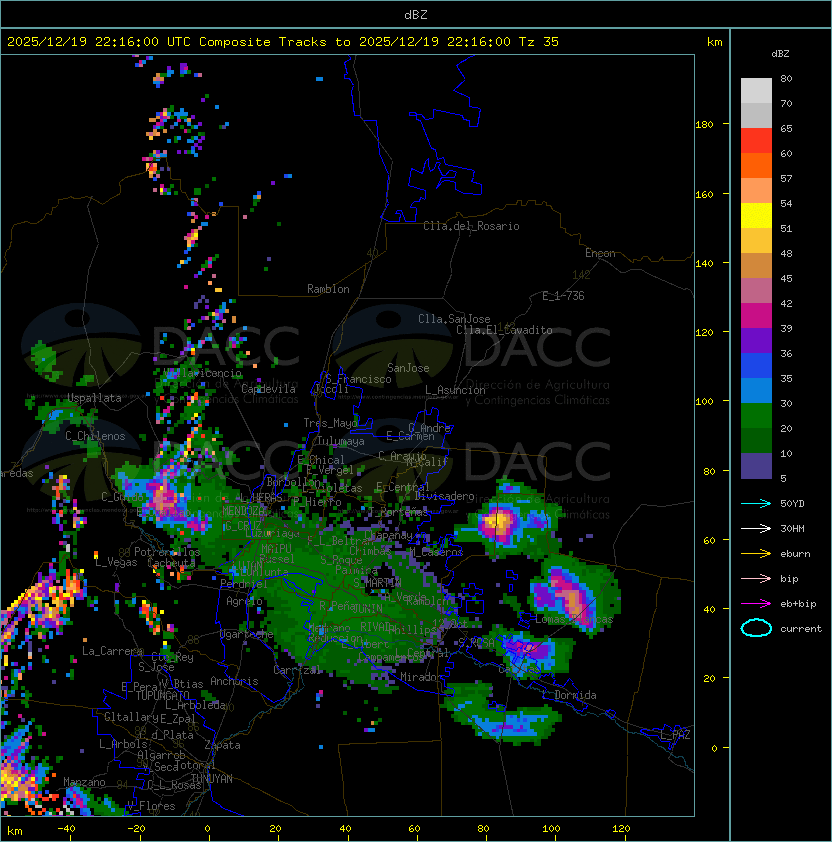Click the 'dBZ' heading above the color scale
This screenshot has height=842, width=832.
point(780,54)
